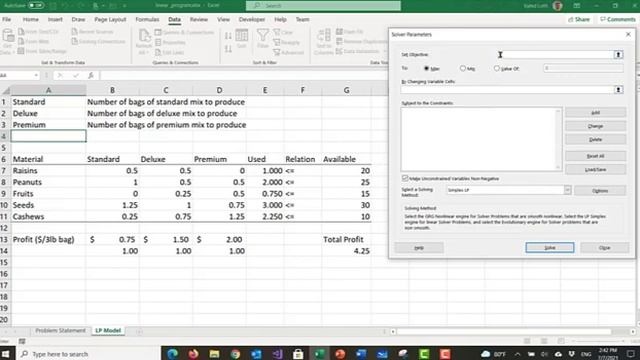Click the Changing Variable Cells range selector icon
This screenshot has width=640, height=360.
[x=618, y=90]
